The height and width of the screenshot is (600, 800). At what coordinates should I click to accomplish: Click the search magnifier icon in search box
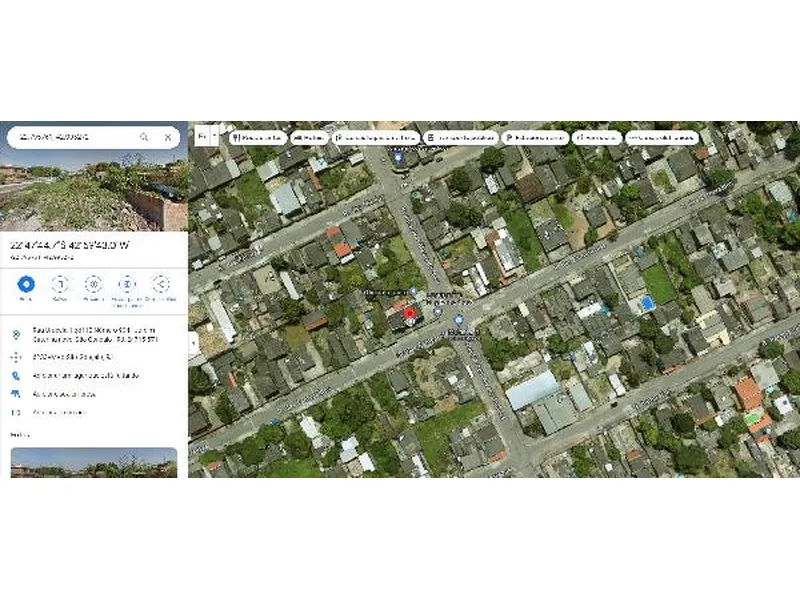point(144,137)
